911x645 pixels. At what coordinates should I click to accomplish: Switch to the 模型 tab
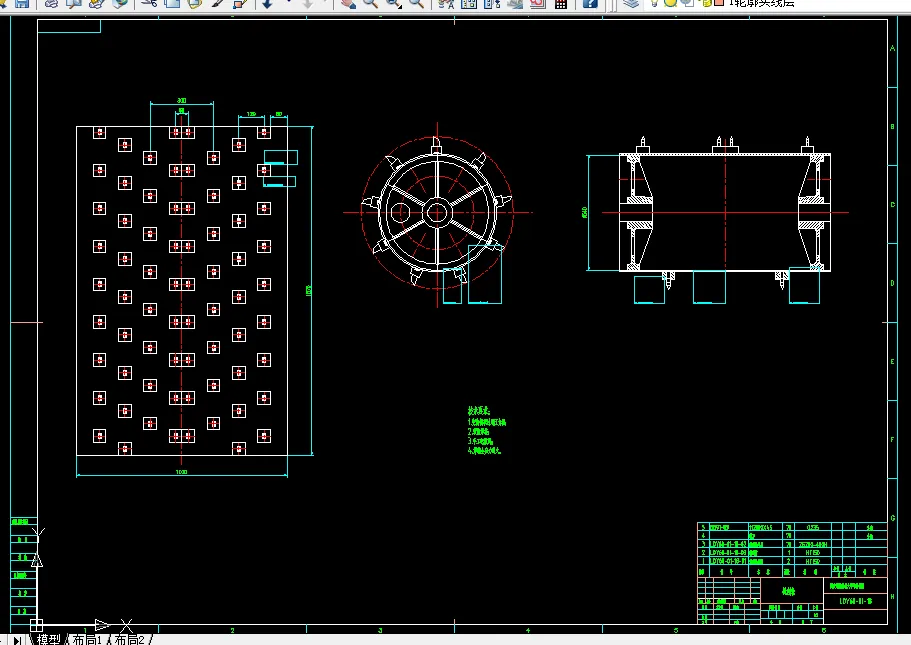[48, 639]
